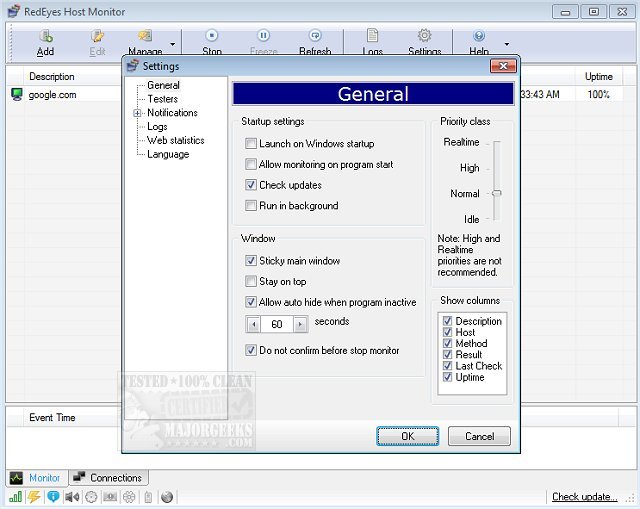
Task: Switch to the Connections tab
Action: coord(109,478)
